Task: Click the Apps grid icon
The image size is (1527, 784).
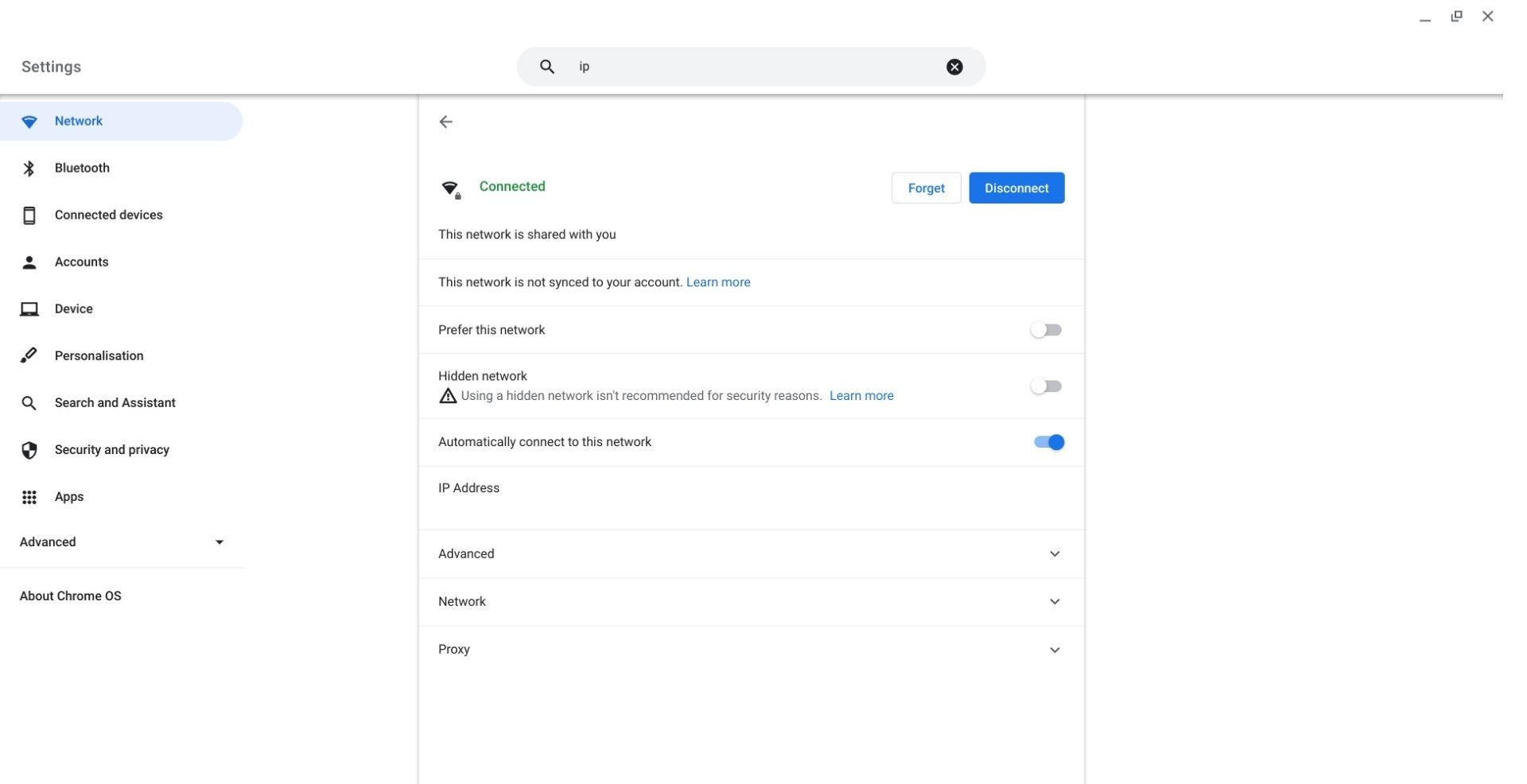Action: pos(29,496)
